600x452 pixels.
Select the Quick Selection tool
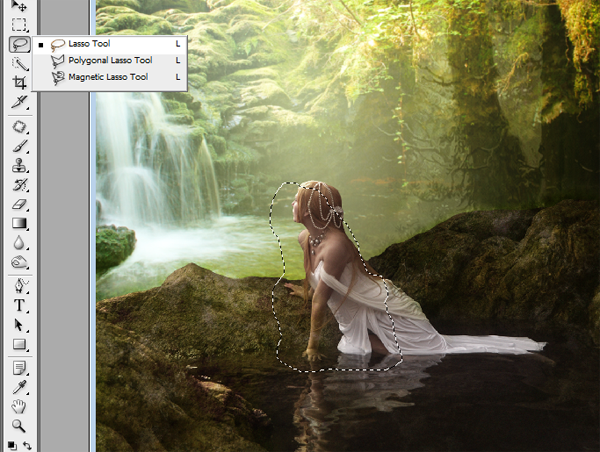pos(19,64)
